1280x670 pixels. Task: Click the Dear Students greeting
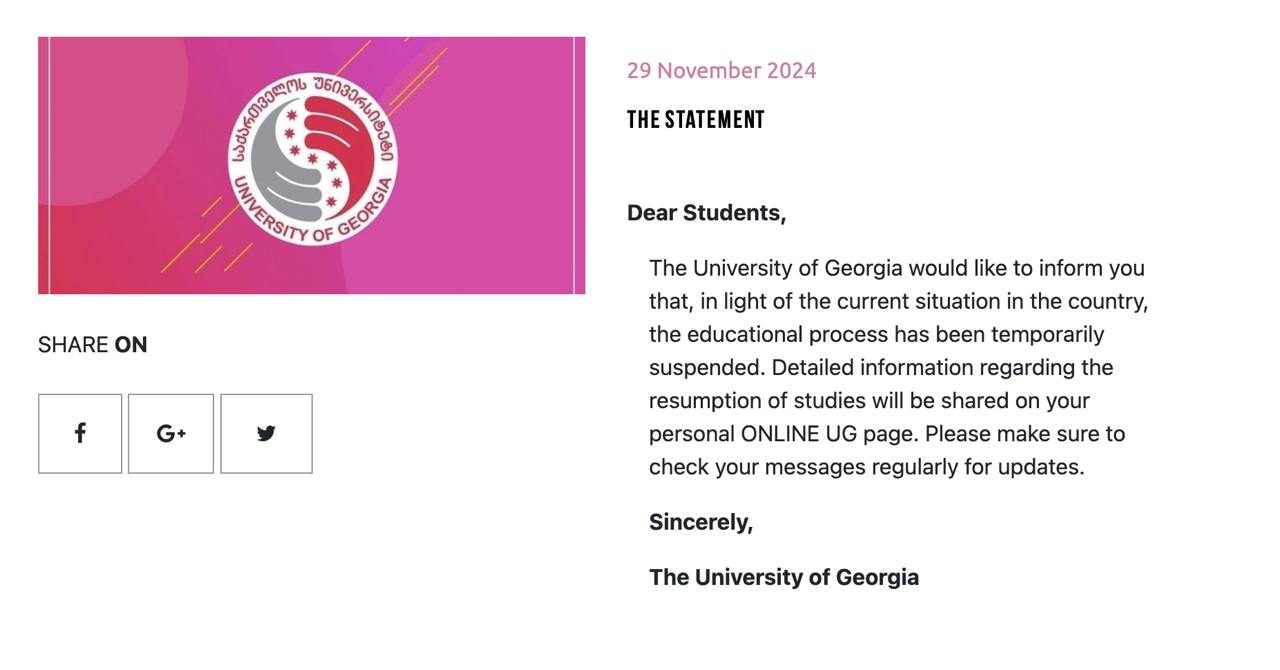coord(706,213)
